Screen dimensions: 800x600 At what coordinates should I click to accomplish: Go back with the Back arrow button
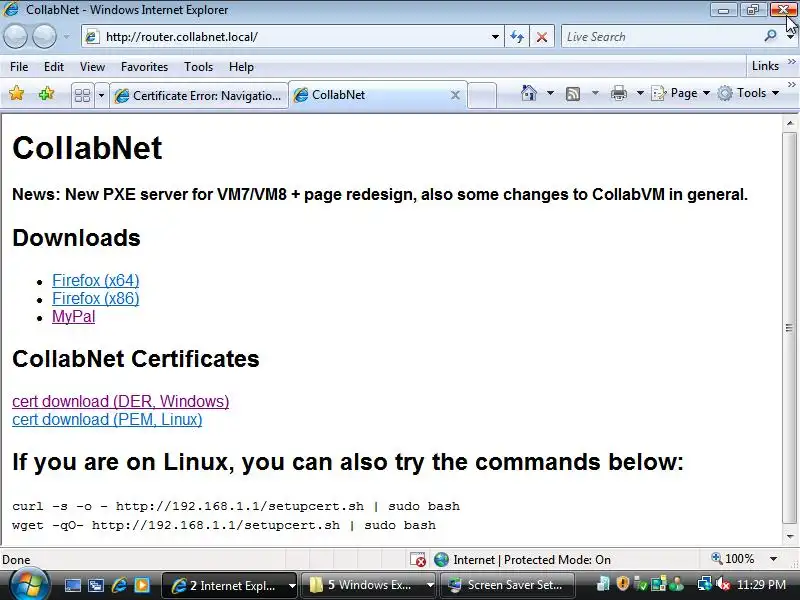click(15, 37)
